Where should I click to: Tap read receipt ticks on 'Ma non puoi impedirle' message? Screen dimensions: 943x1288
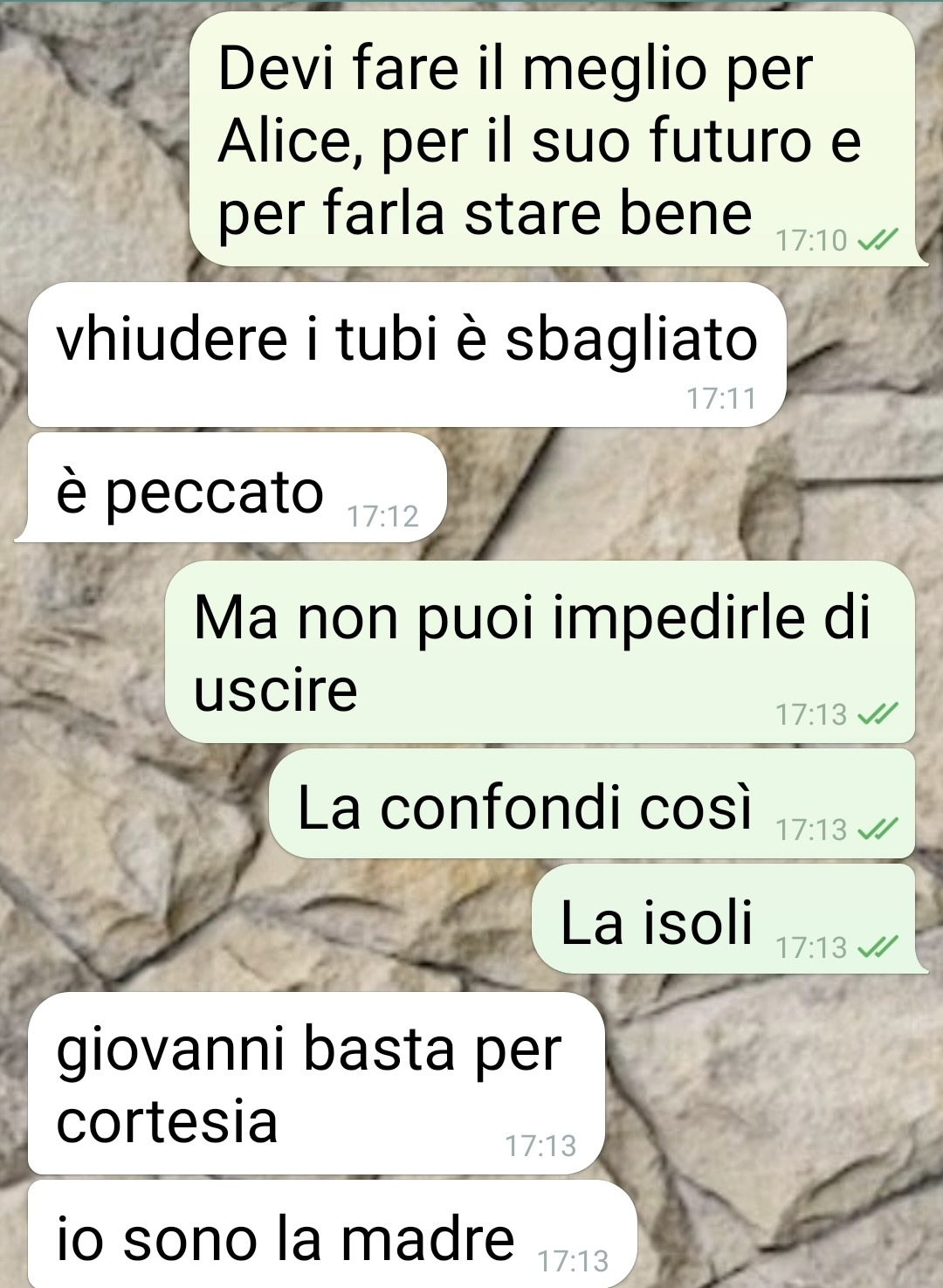pos(877,715)
